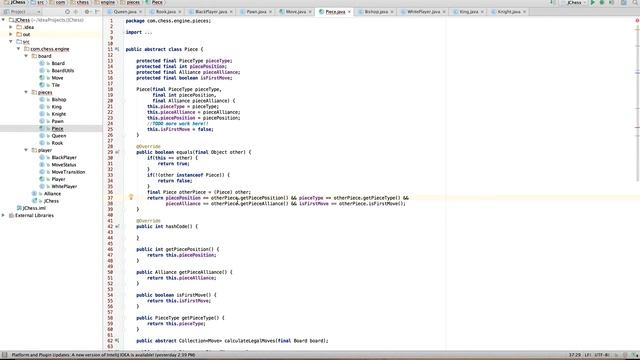The image size is (640, 360).
Task: Click the editor vertical scrollbar
Action: click(x=638, y=102)
